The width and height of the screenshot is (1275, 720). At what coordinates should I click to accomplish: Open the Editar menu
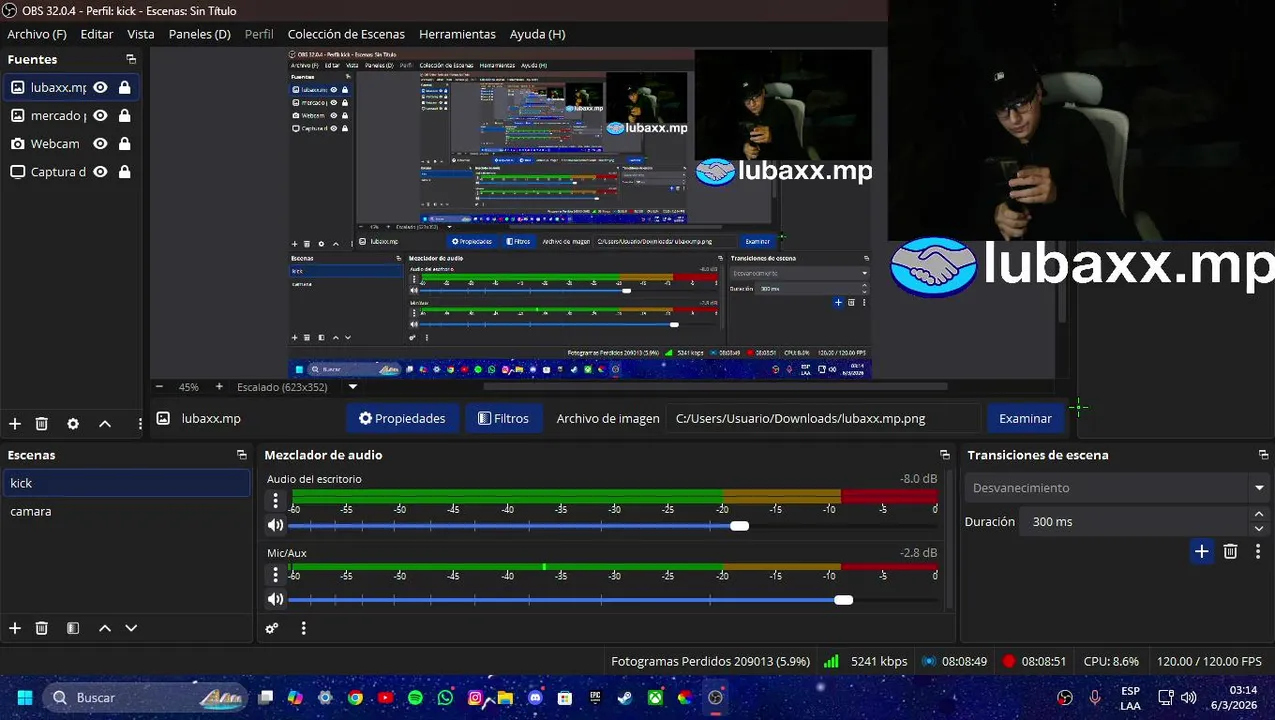coord(97,34)
